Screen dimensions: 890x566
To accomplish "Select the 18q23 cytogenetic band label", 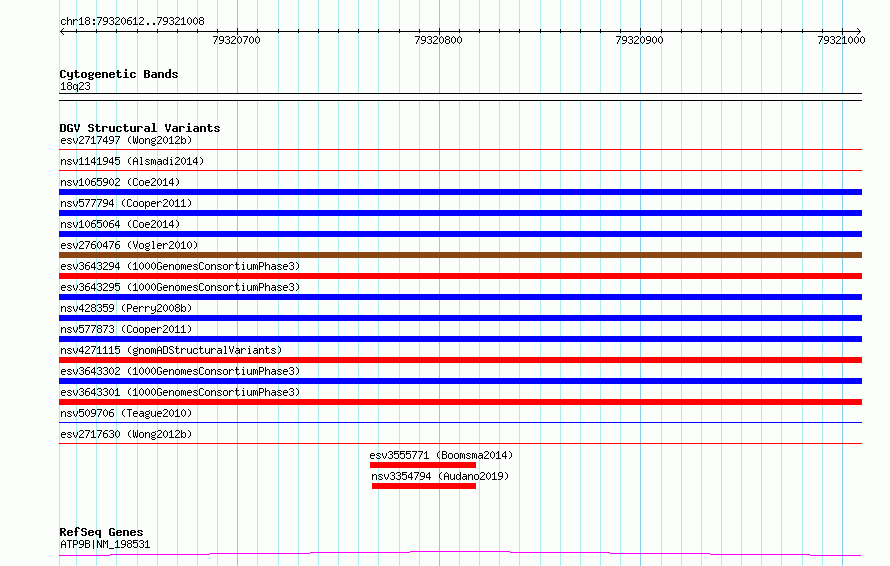I will pos(75,86).
